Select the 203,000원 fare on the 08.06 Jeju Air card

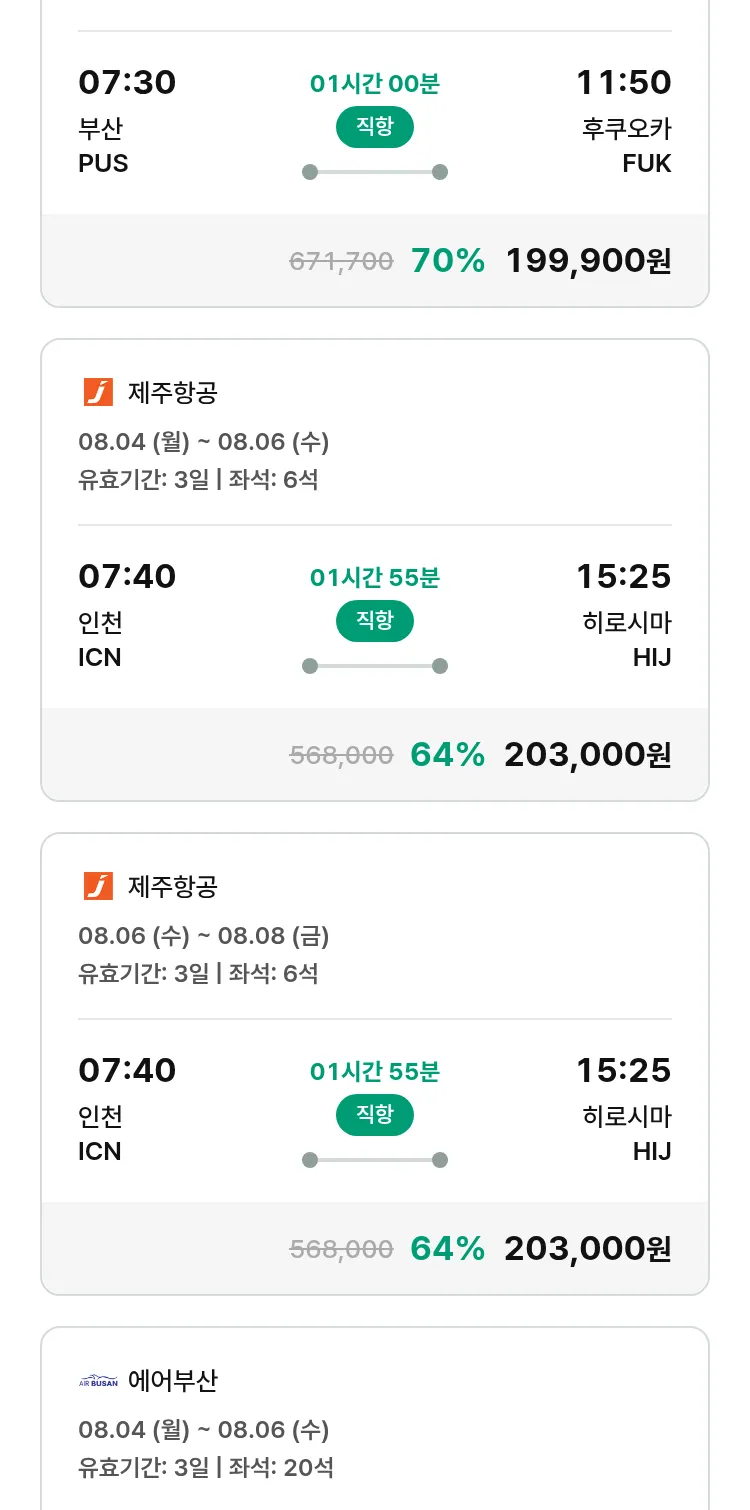pyautogui.click(x=588, y=1249)
